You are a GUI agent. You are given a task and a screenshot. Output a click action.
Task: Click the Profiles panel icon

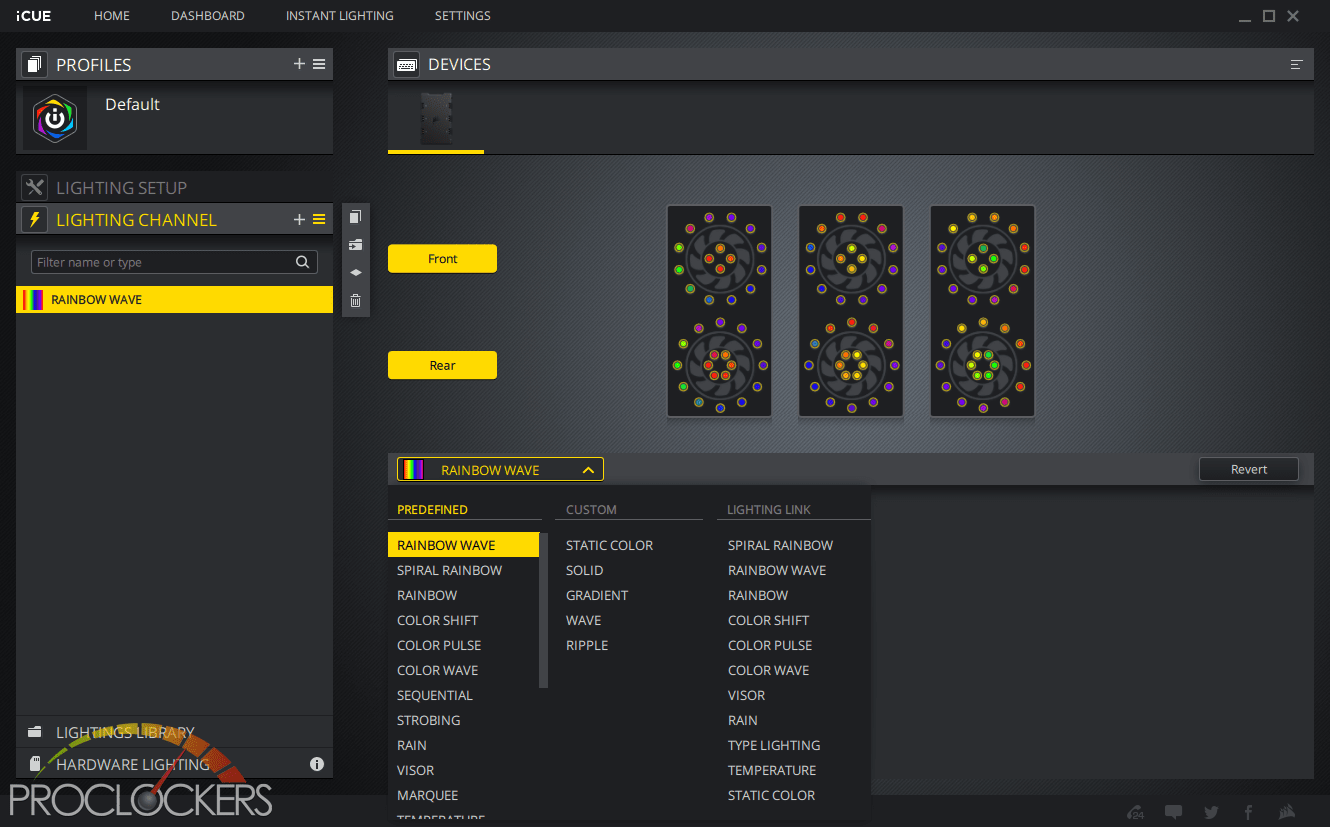(35, 65)
